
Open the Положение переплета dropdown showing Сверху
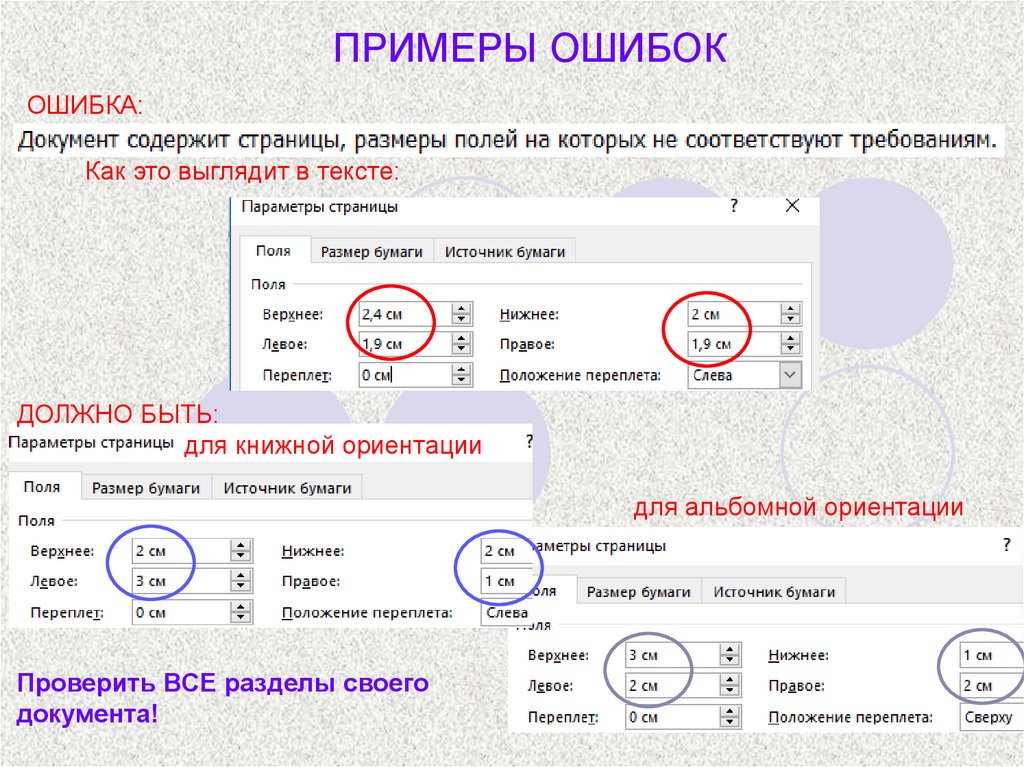click(x=988, y=717)
